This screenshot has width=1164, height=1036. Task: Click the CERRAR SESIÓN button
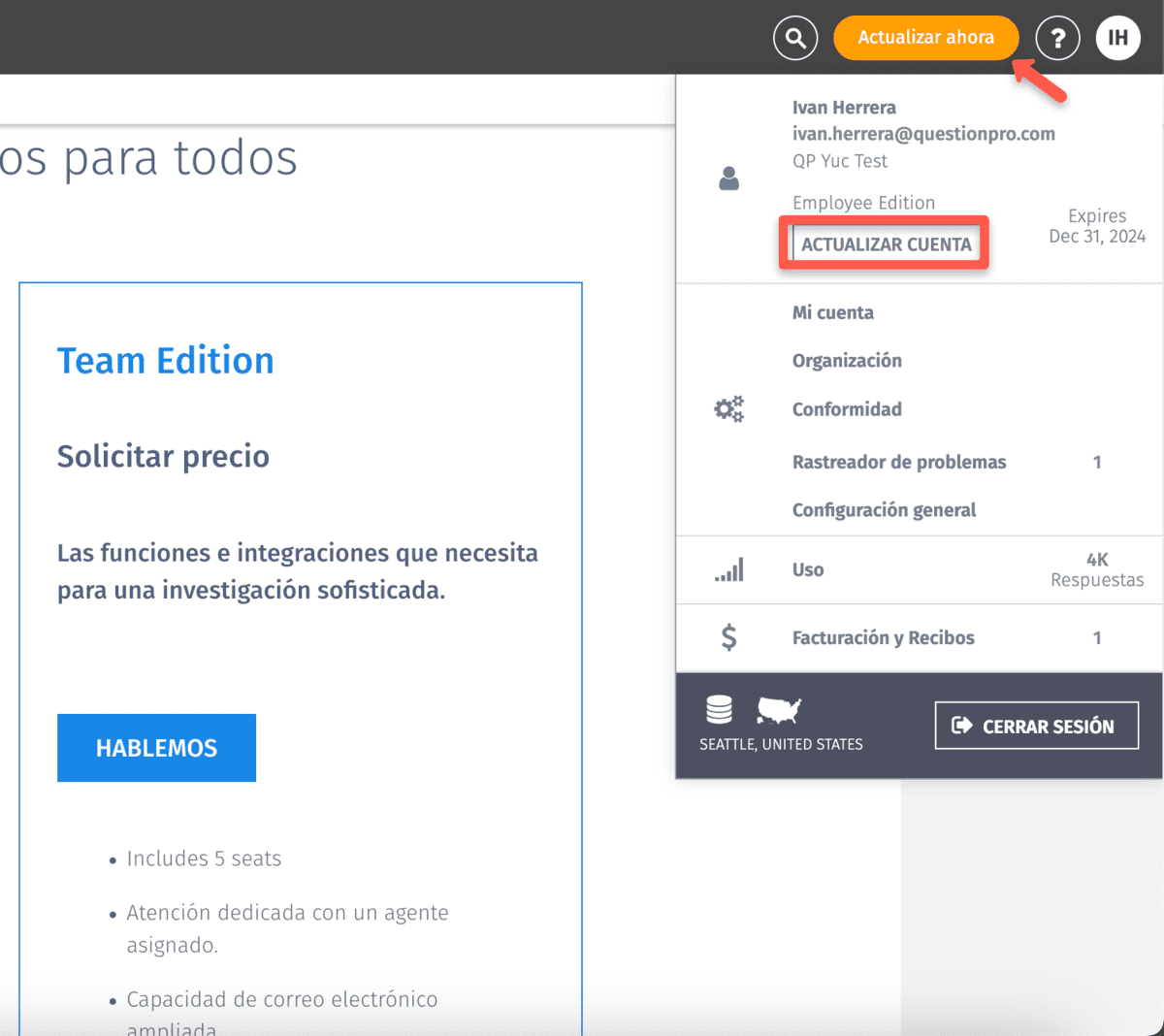pyautogui.click(x=1036, y=726)
